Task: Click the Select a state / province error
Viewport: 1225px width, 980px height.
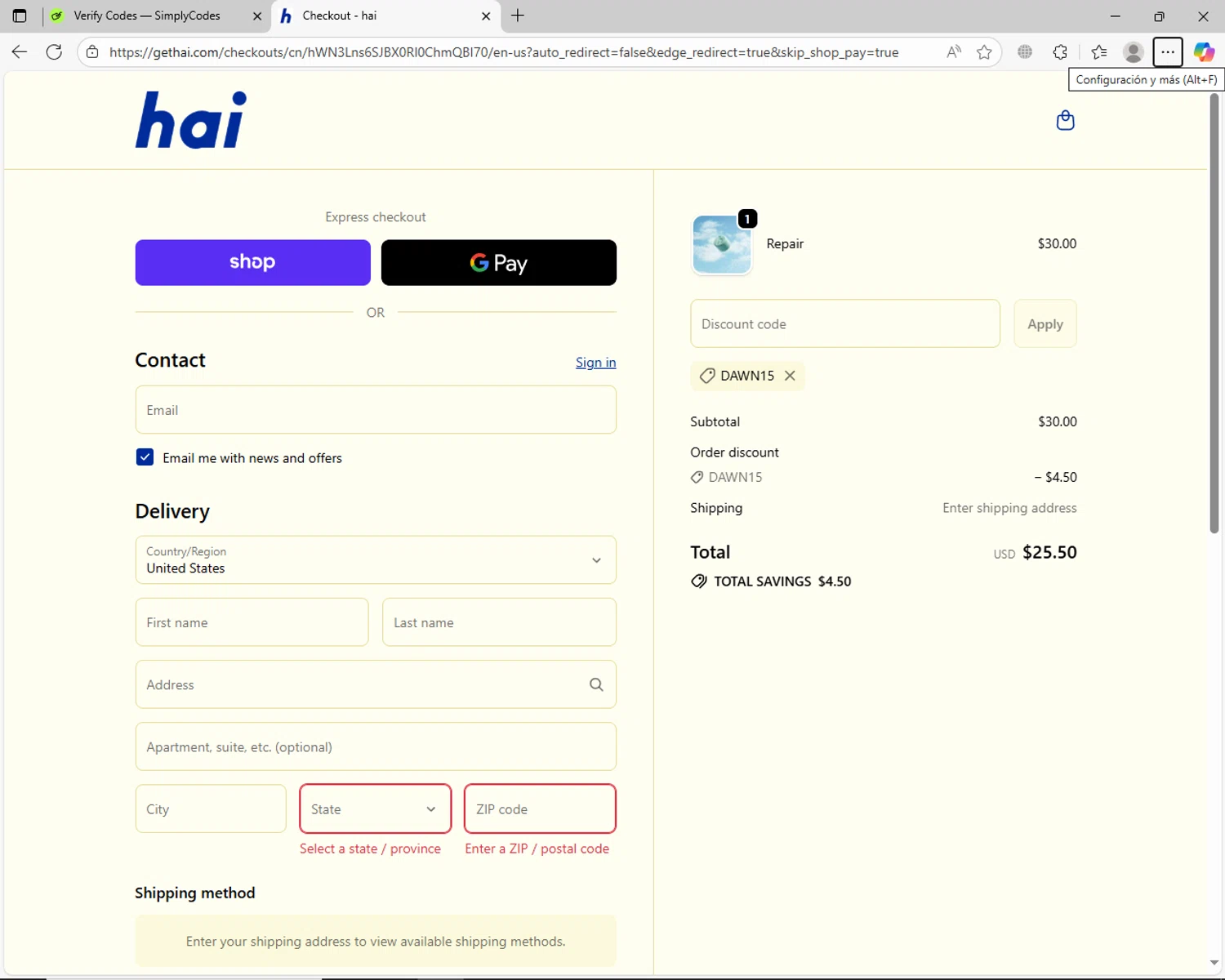Action: [370, 849]
